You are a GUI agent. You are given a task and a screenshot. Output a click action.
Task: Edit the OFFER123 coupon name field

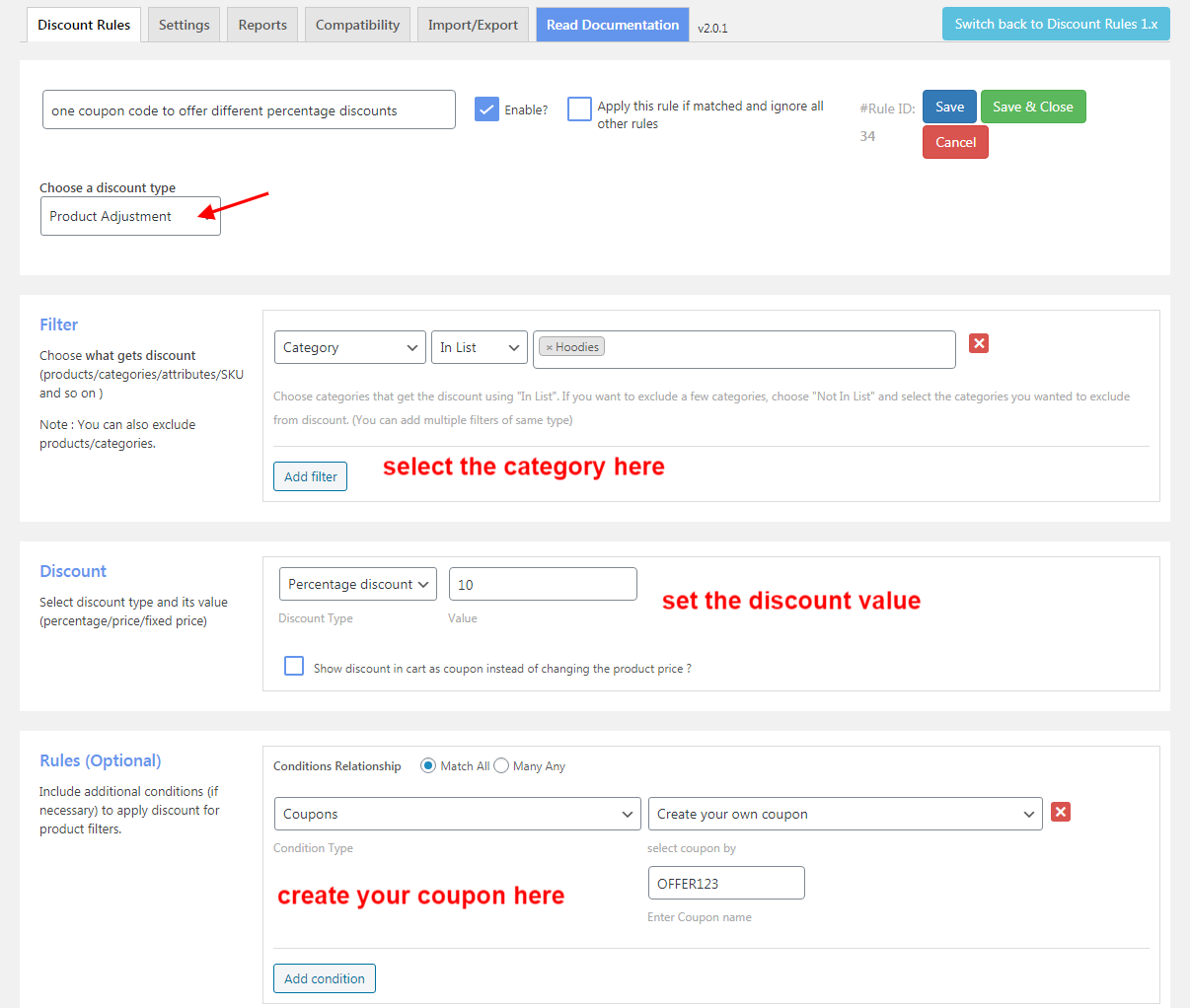click(x=725, y=883)
